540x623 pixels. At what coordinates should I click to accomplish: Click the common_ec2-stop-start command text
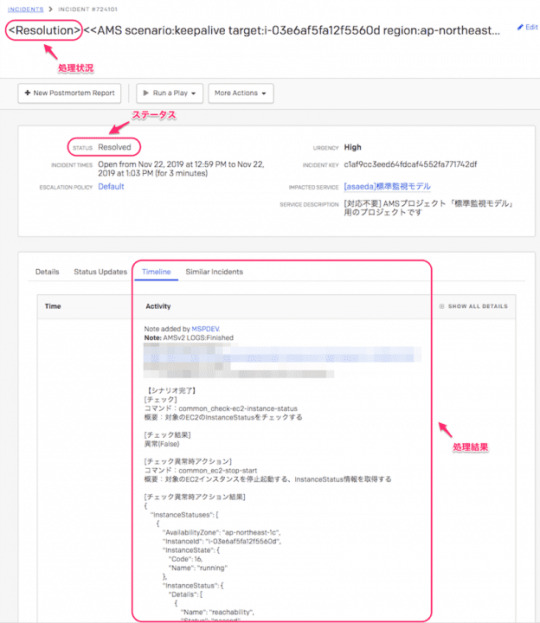(218, 470)
